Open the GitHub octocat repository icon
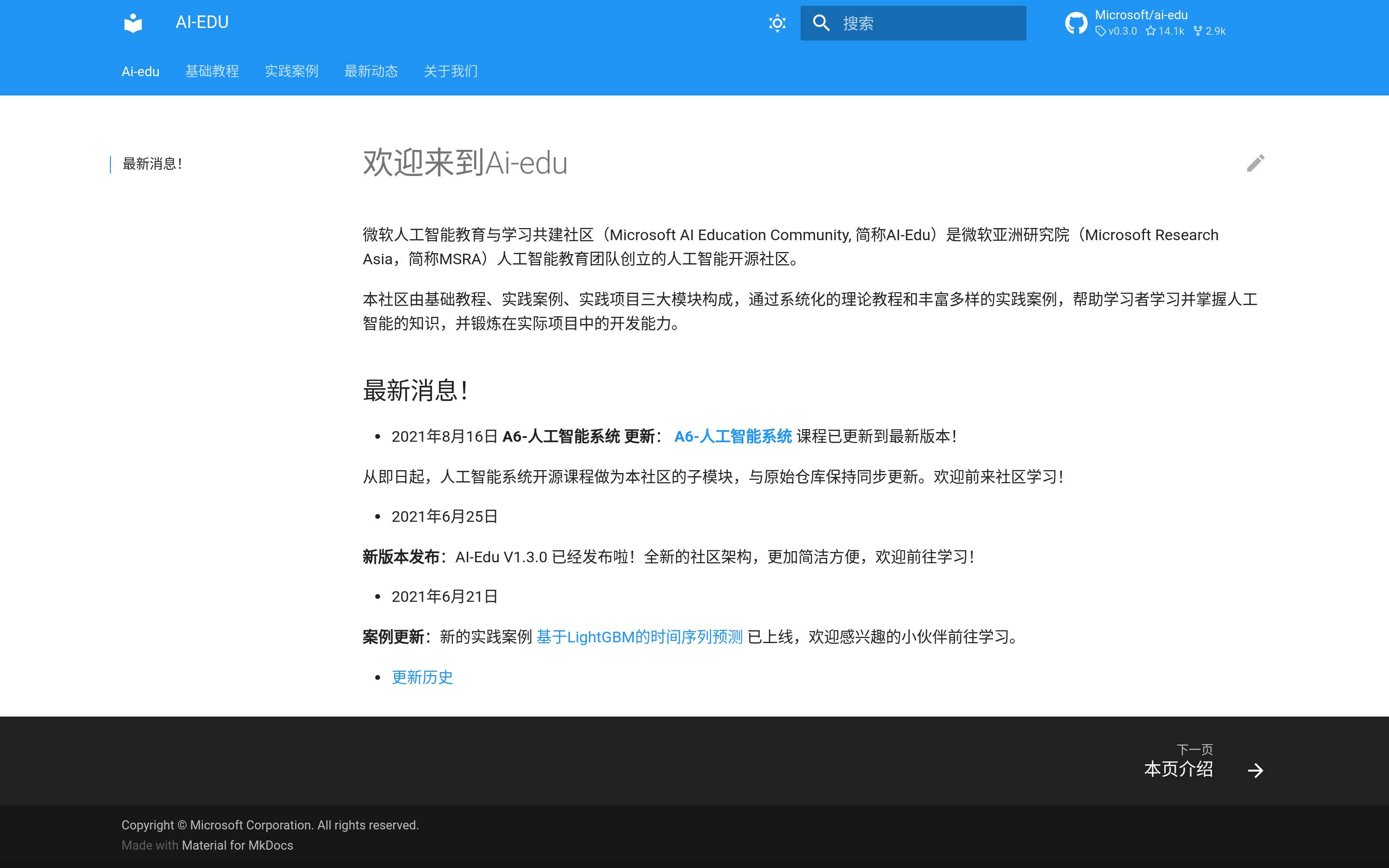The height and width of the screenshot is (868, 1389). coord(1076,23)
